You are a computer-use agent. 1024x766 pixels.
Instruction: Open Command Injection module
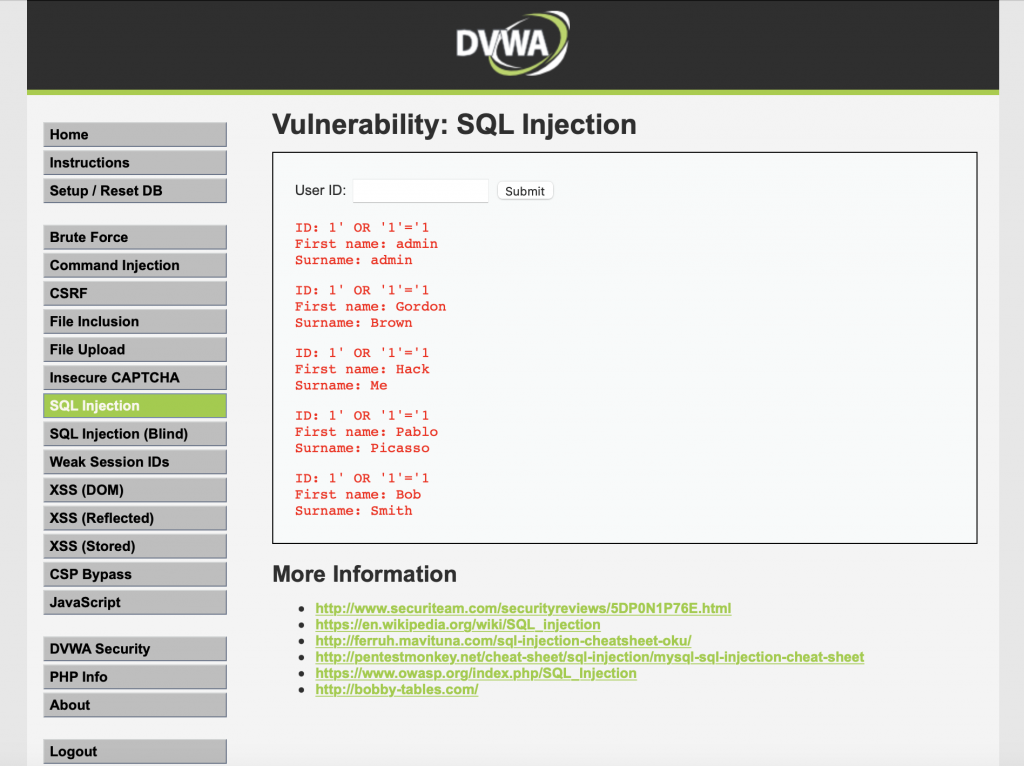(x=135, y=265)
